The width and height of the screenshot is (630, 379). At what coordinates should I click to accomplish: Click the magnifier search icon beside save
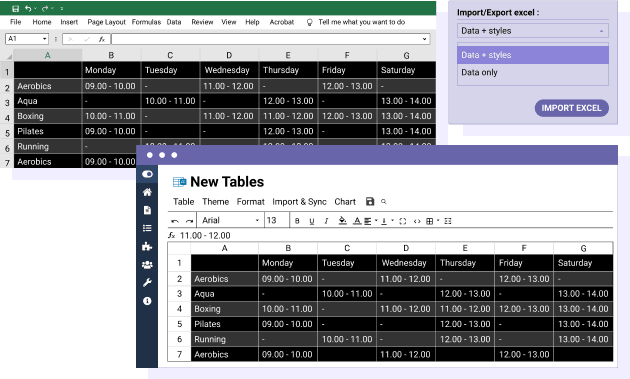click(x=384, y=202)
